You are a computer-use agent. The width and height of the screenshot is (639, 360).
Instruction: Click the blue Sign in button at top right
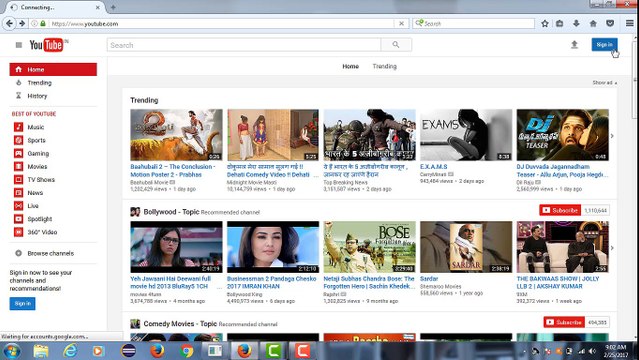[x=604, y=44]
